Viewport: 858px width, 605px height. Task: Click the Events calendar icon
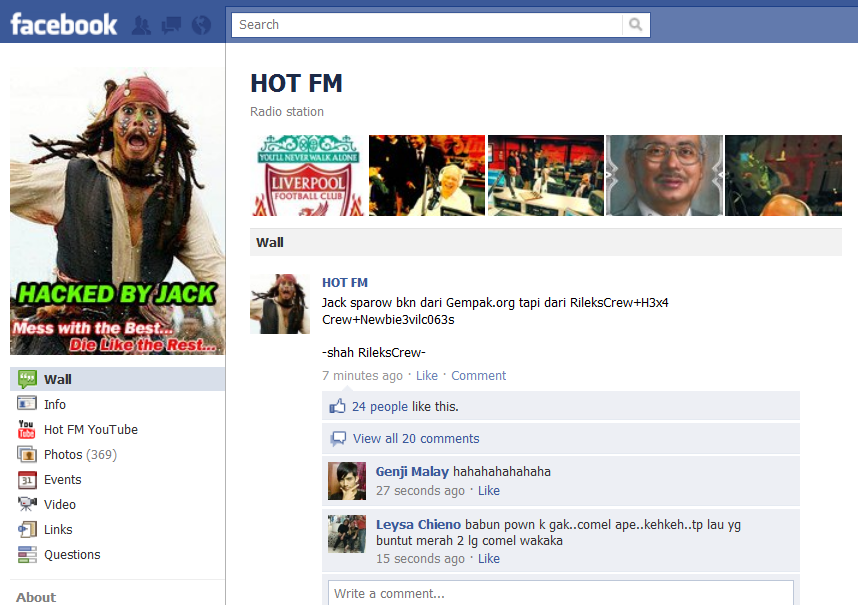pos(27,480)
